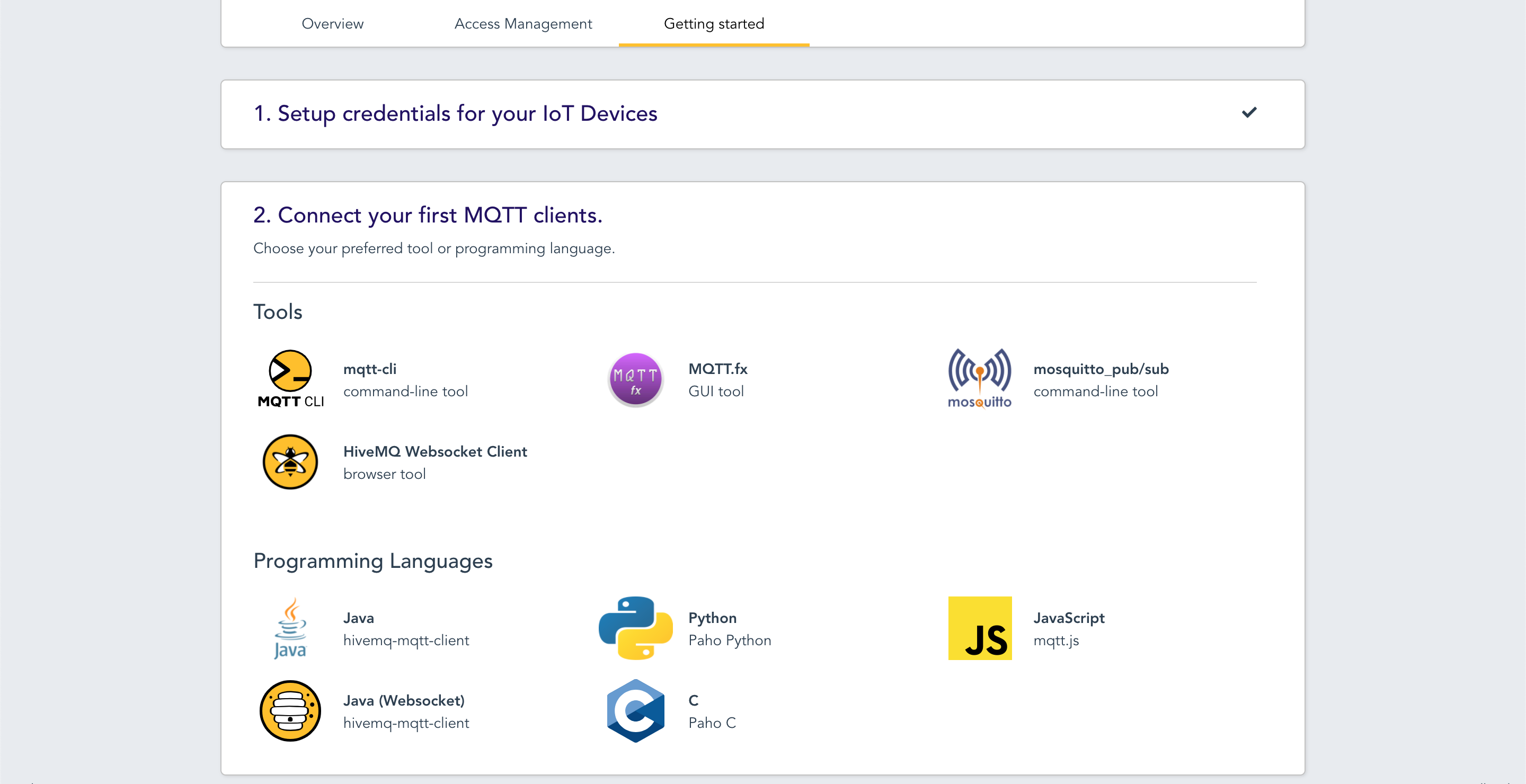
Task: Open the MQTT.fx guide link
Action: pos(717,369)
